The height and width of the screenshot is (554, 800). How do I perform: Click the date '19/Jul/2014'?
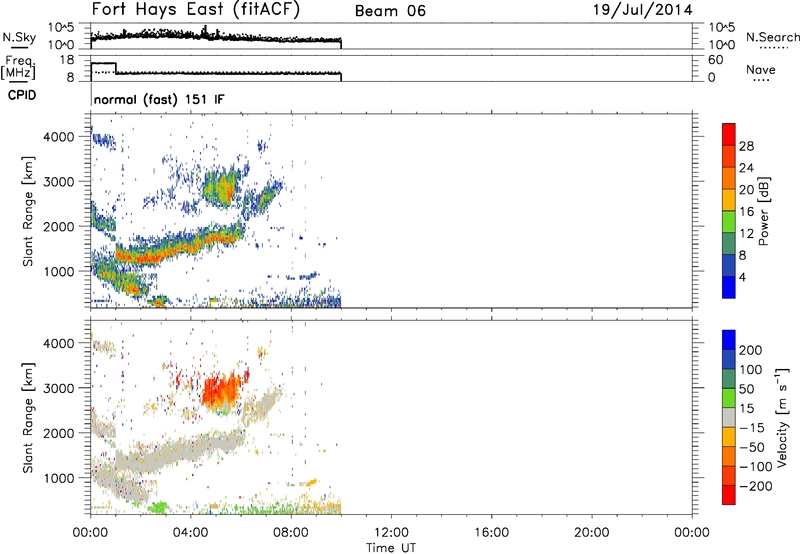tap(642, 10)
